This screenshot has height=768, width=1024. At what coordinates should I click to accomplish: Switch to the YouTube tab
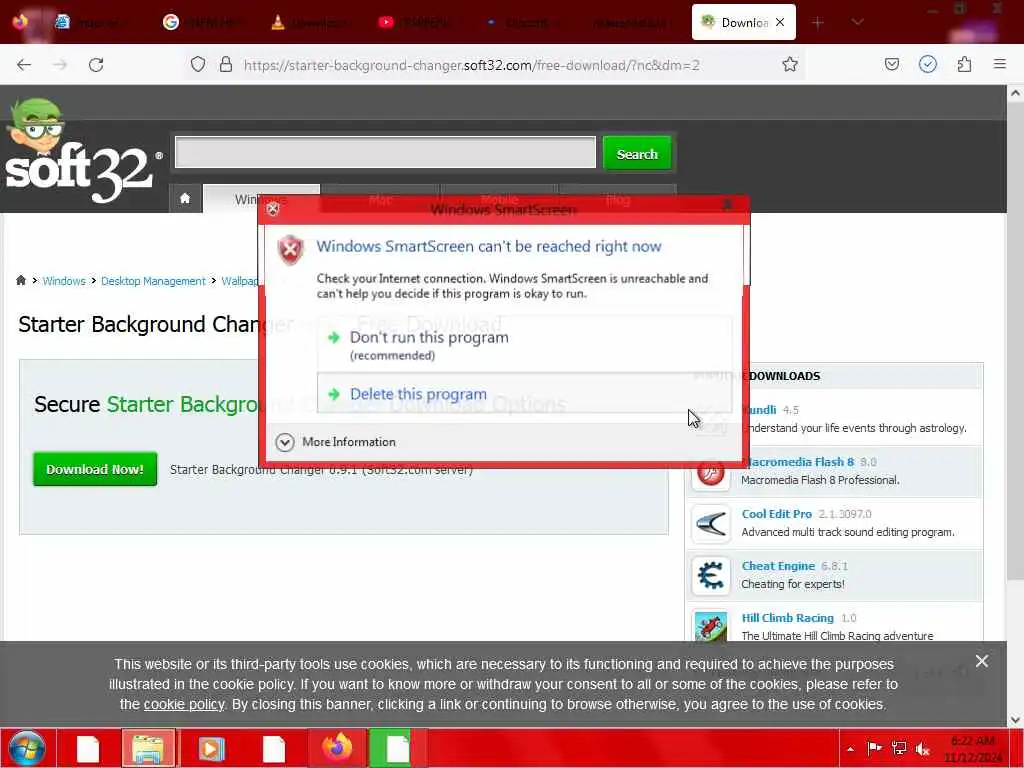click(413, 22)
